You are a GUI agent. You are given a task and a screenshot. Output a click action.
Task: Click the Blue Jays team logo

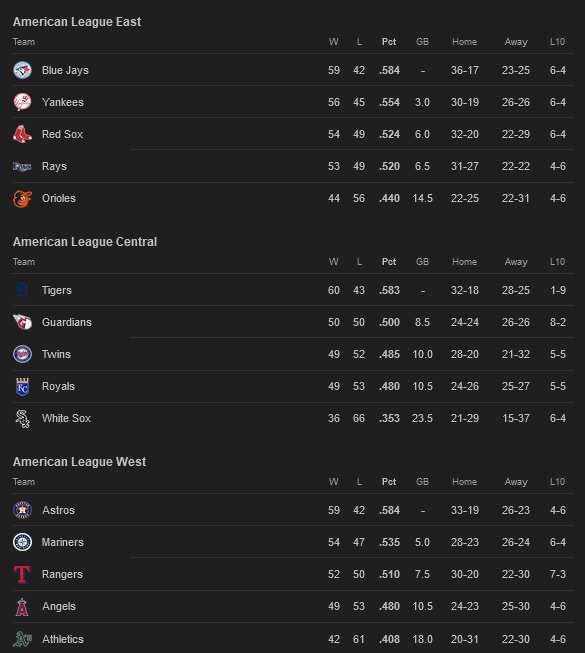point(22,70)
